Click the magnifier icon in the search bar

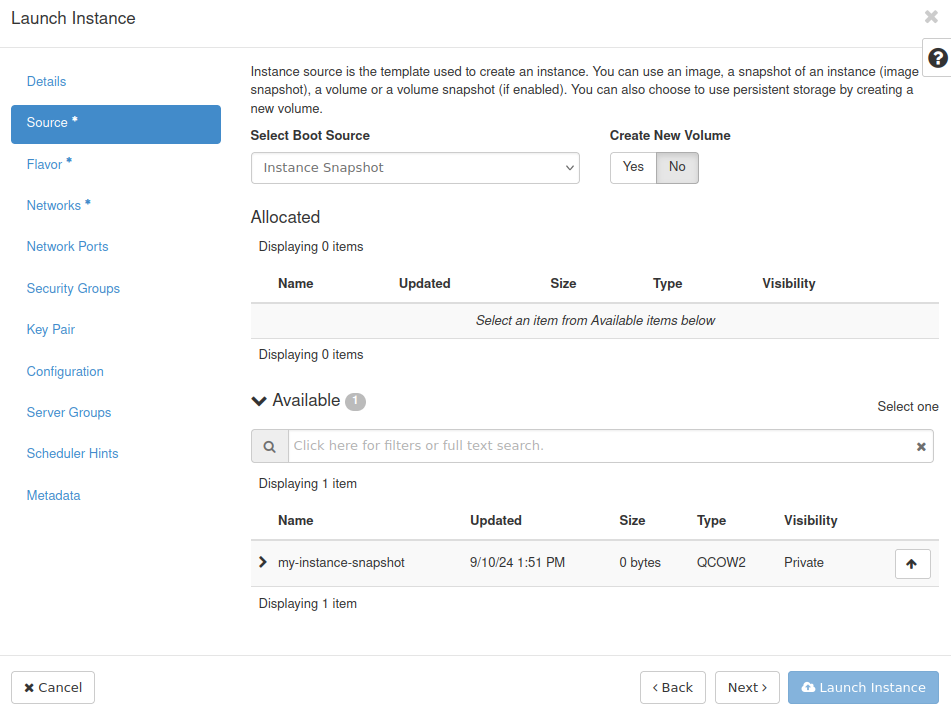point(269,446)
